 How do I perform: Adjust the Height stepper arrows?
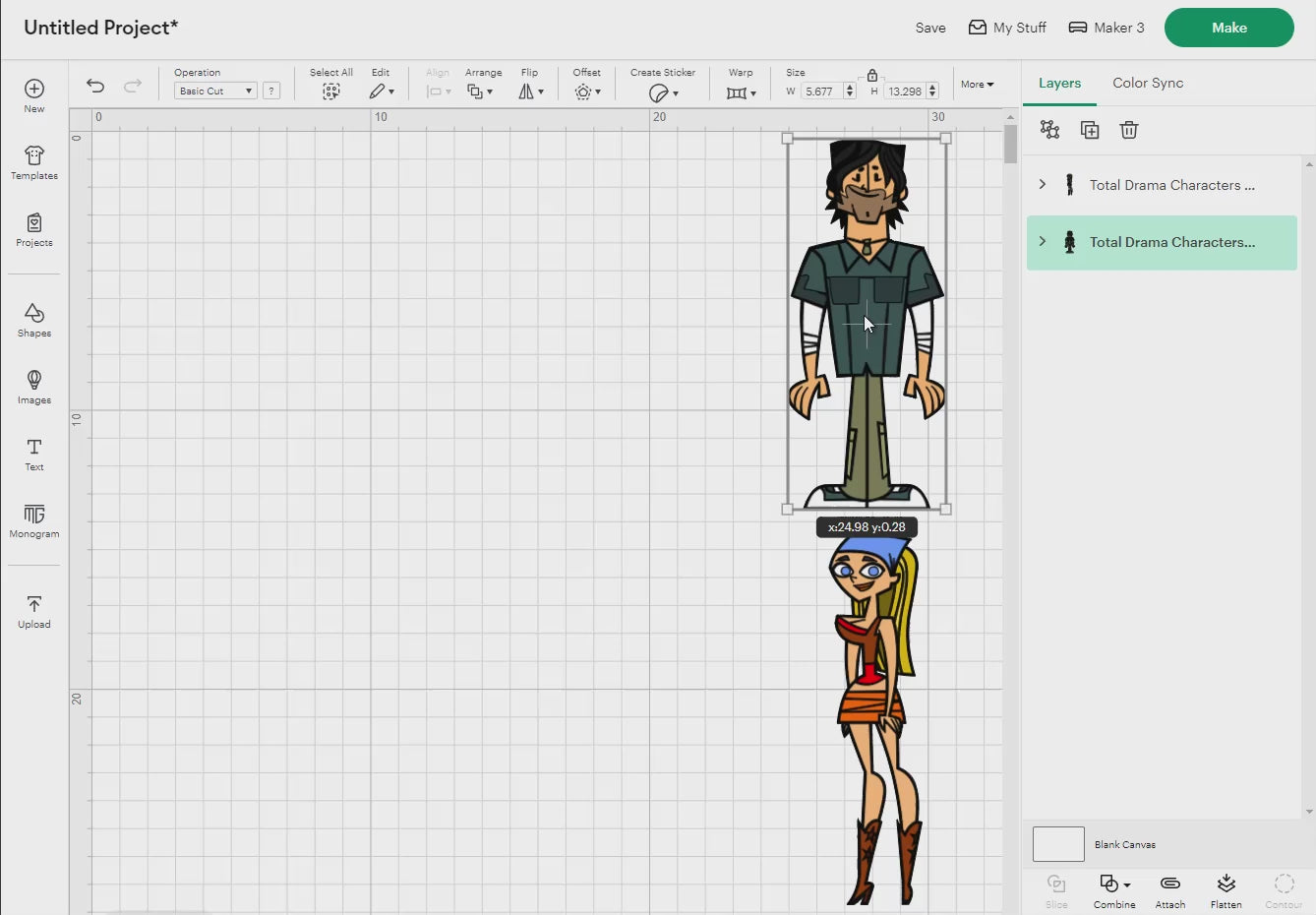[932, 91]
